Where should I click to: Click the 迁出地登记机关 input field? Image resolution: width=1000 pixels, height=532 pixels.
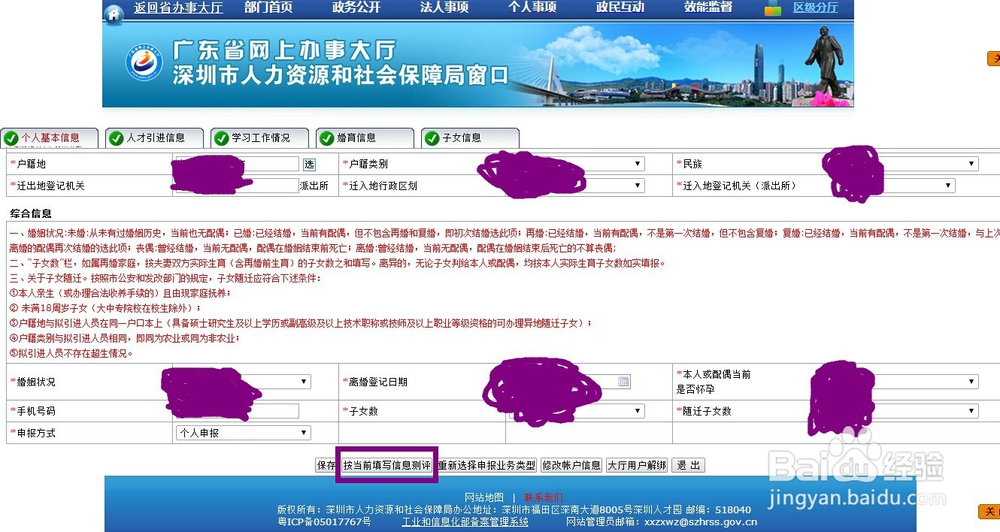pyautogui.click(x=237, y=186)
